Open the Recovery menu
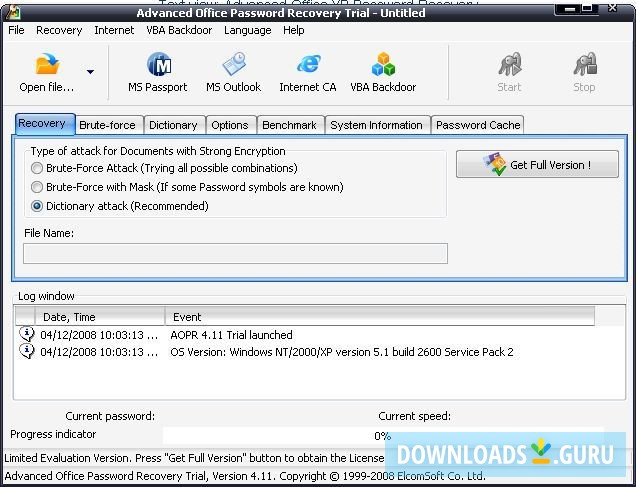This screenshot has width=636, height=487. coord(59,30)
